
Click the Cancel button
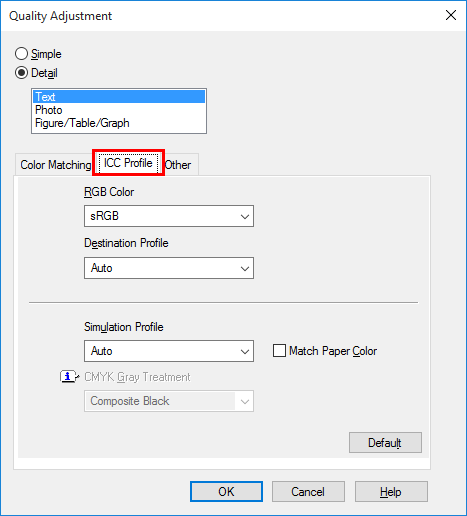(308, 491)
